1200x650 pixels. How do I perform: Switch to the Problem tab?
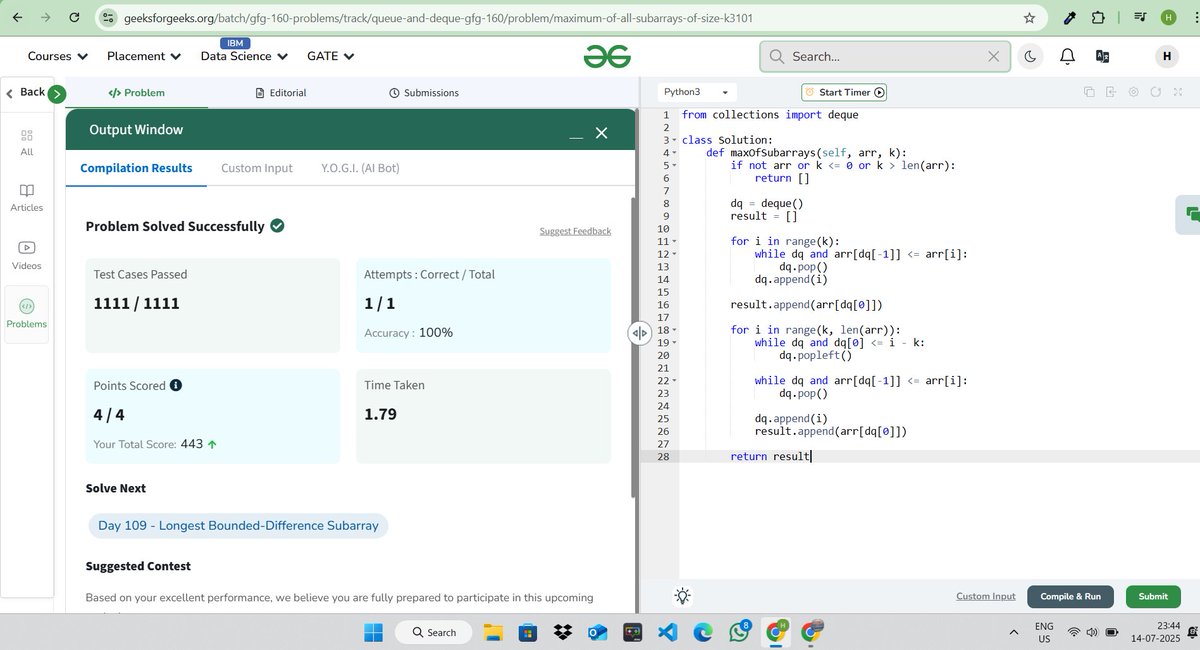point(136,92)
